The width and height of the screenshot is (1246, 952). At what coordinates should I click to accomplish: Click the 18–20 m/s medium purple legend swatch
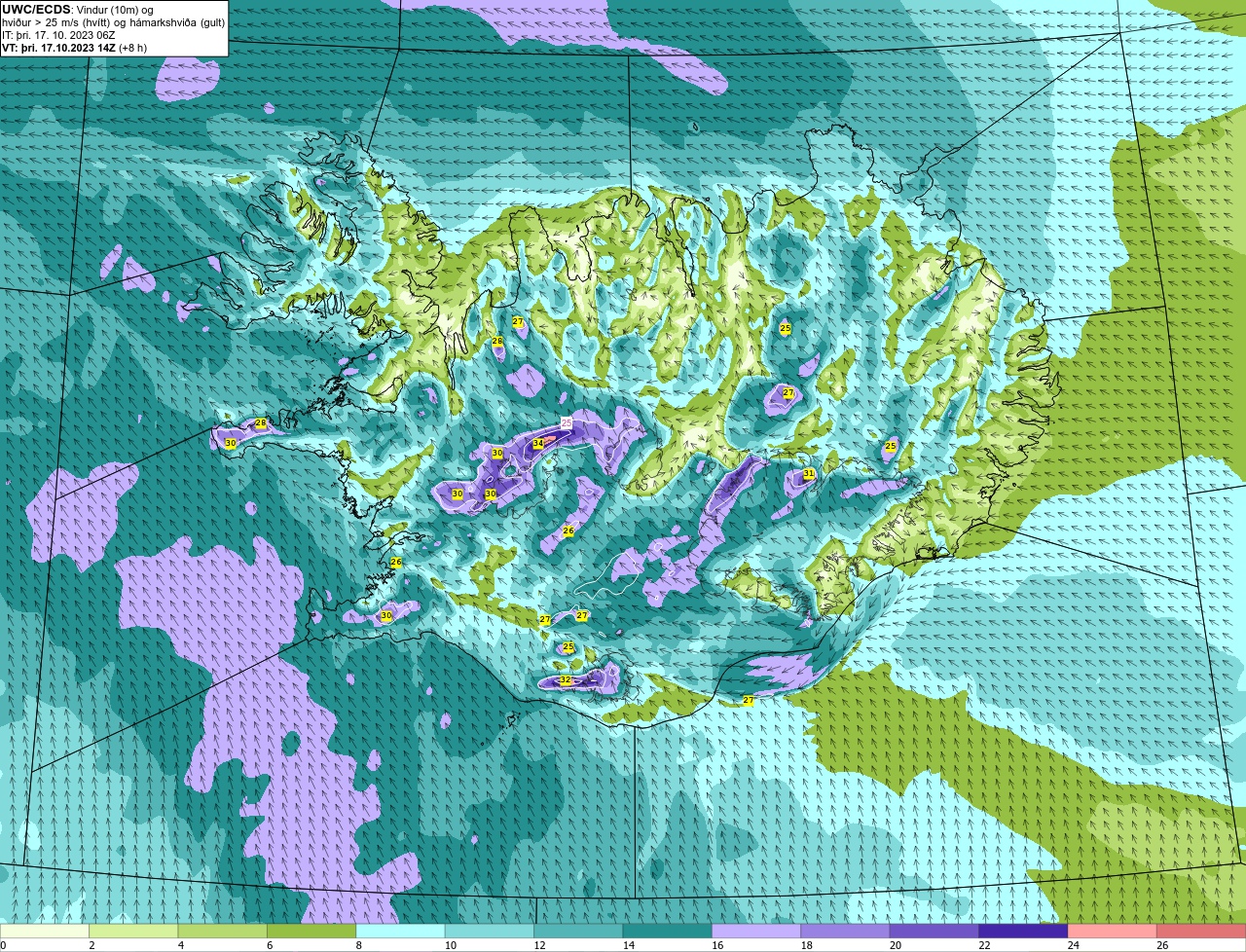846,931
